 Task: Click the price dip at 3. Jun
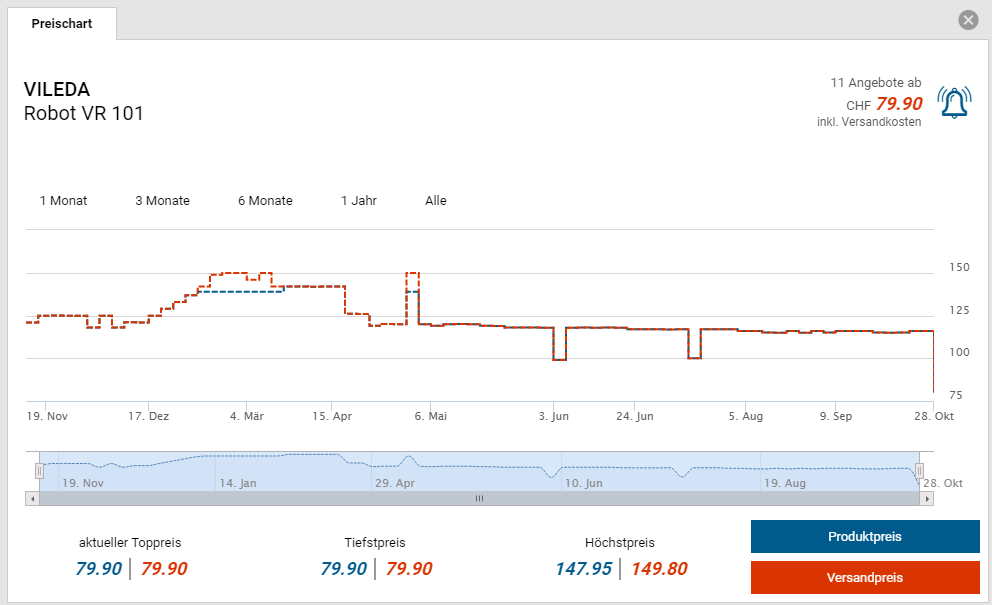coord(559,359)
